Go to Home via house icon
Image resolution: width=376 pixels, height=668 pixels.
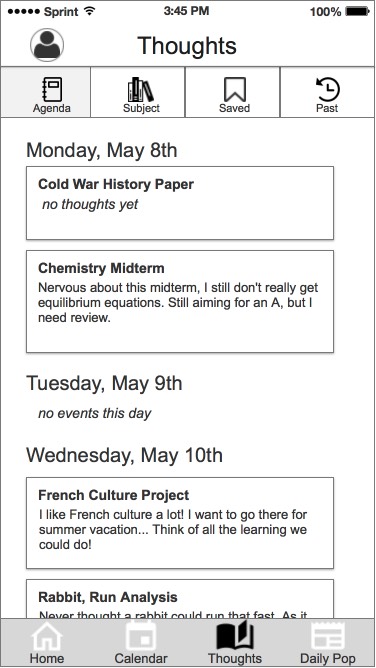(x=47, y=636)
